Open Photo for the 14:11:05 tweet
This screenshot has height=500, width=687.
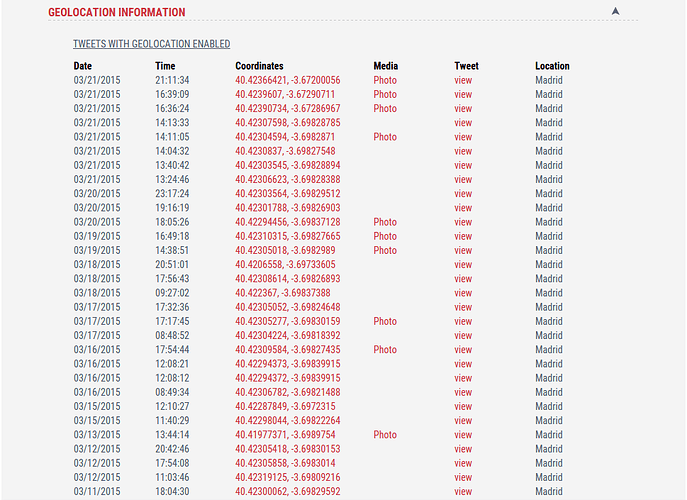click(385, 137)
